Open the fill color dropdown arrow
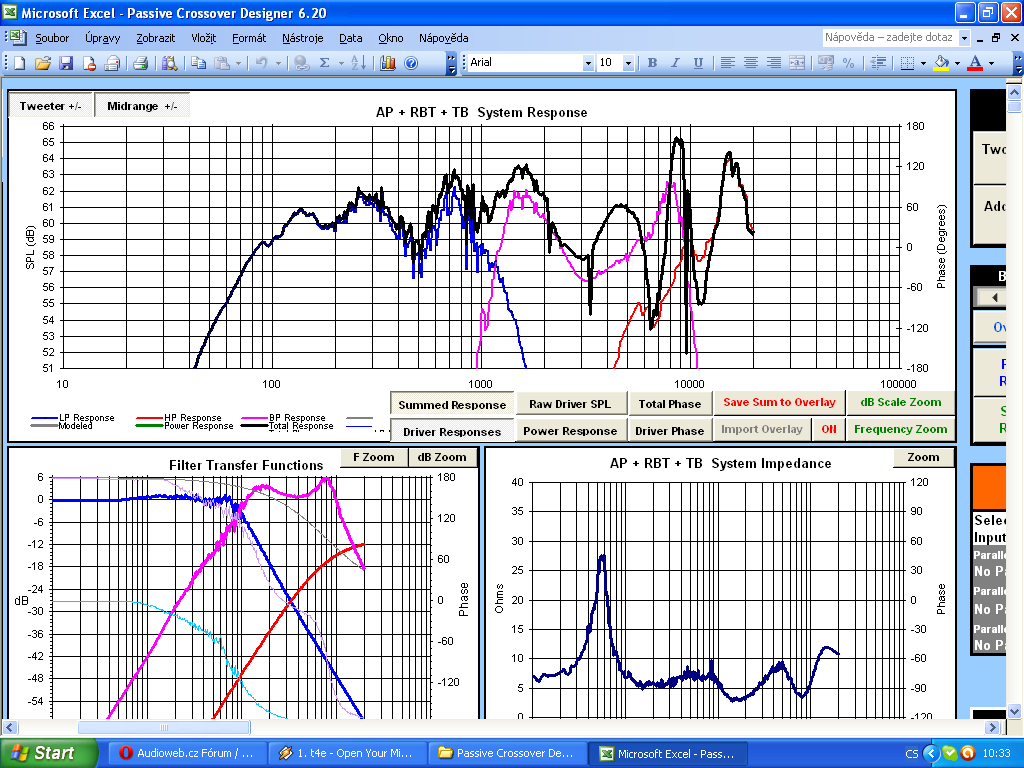1024x768 pixels. click(x=957, y=63)
